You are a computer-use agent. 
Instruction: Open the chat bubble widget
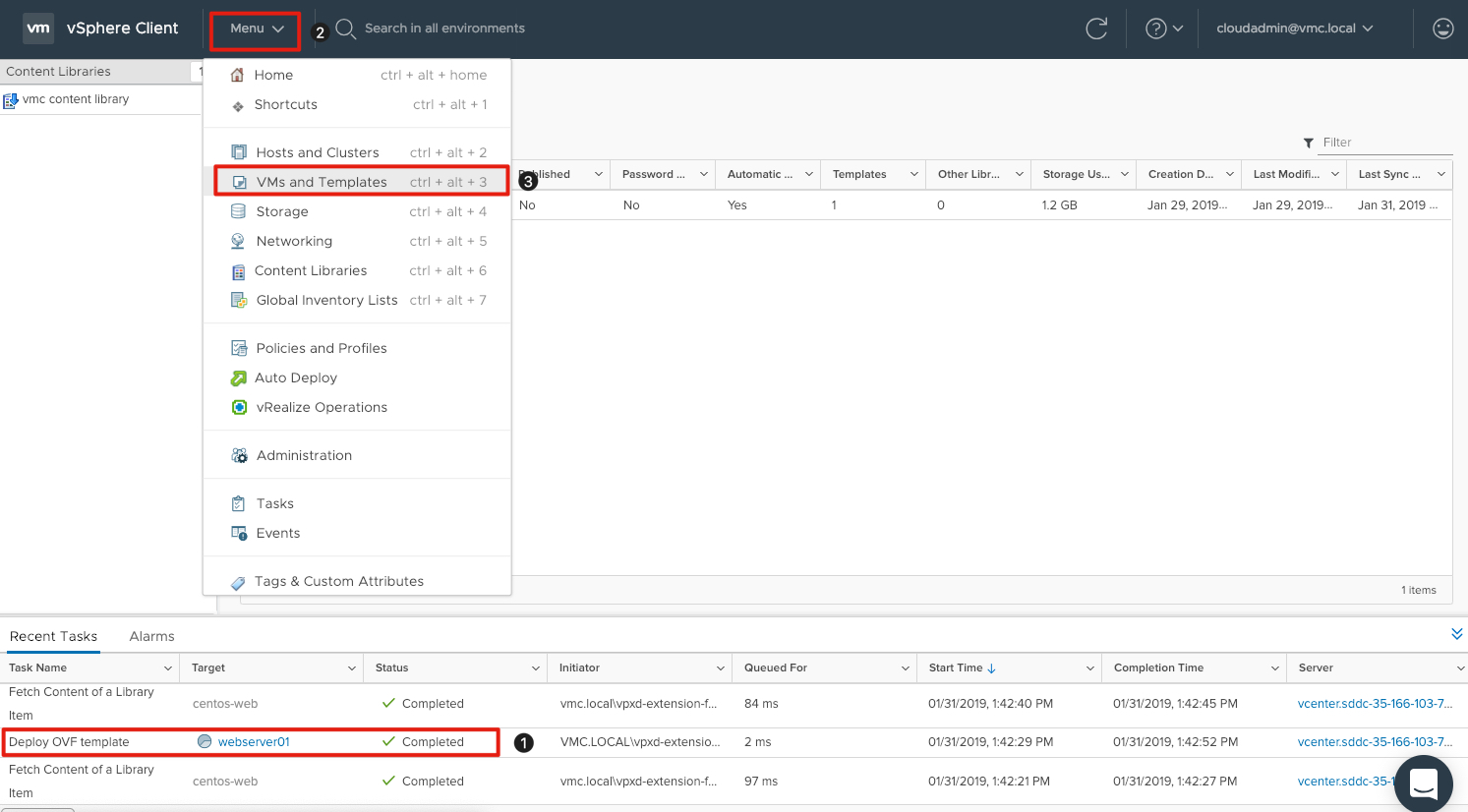coord(1423,783)
